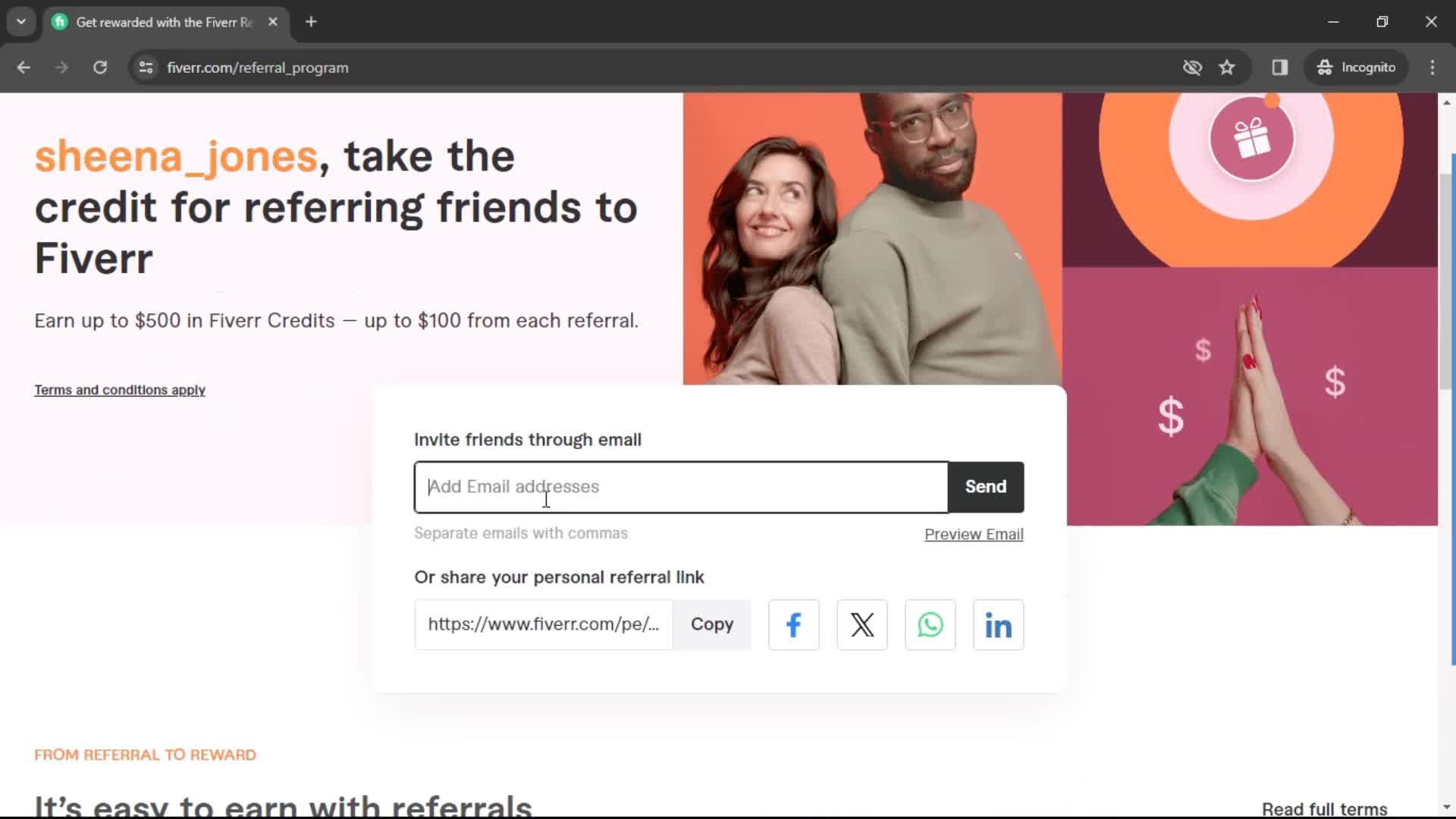Screen dimensions: 1456x819
Task: Click the Copy referral link button
Action: coord(712,624)
